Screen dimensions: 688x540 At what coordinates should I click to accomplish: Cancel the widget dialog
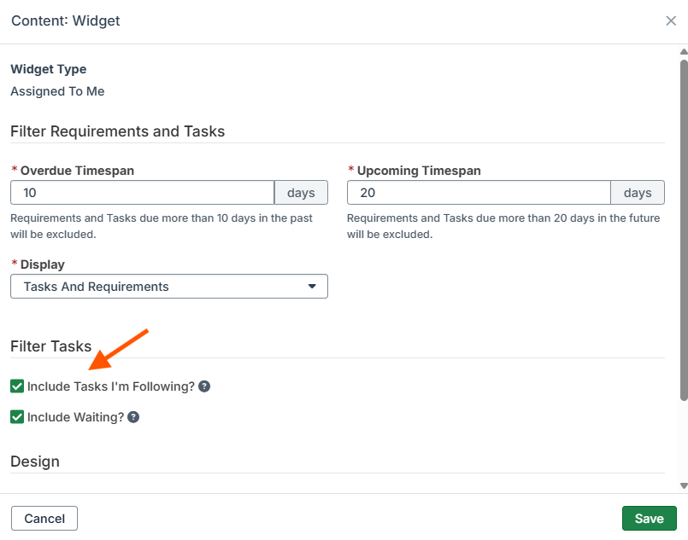[44, 519]
